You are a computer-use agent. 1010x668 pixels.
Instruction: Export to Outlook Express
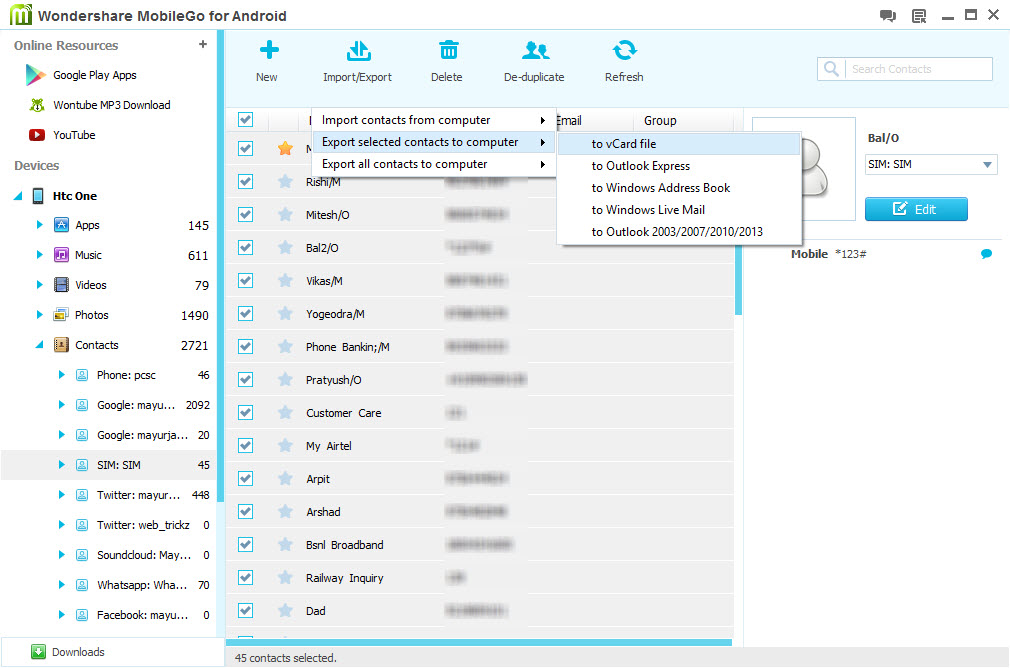(679, 166)
